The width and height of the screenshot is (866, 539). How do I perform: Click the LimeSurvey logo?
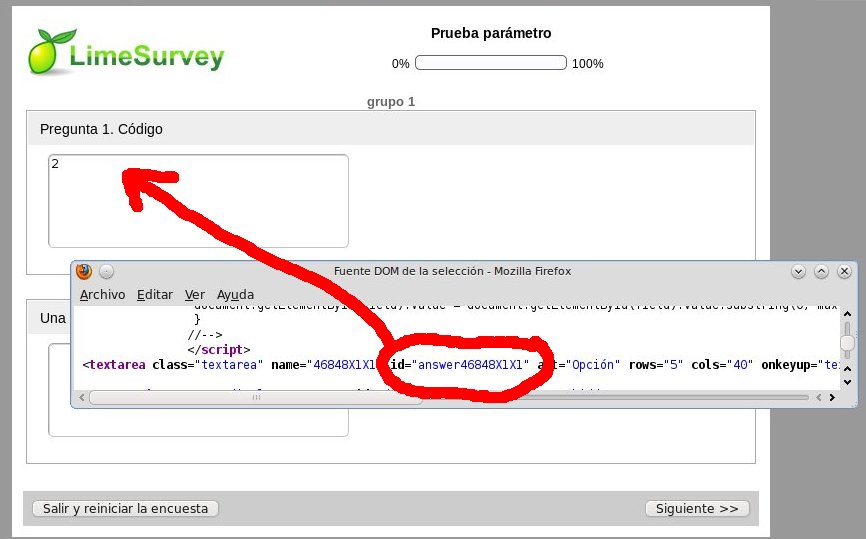[x=126, y=51]
